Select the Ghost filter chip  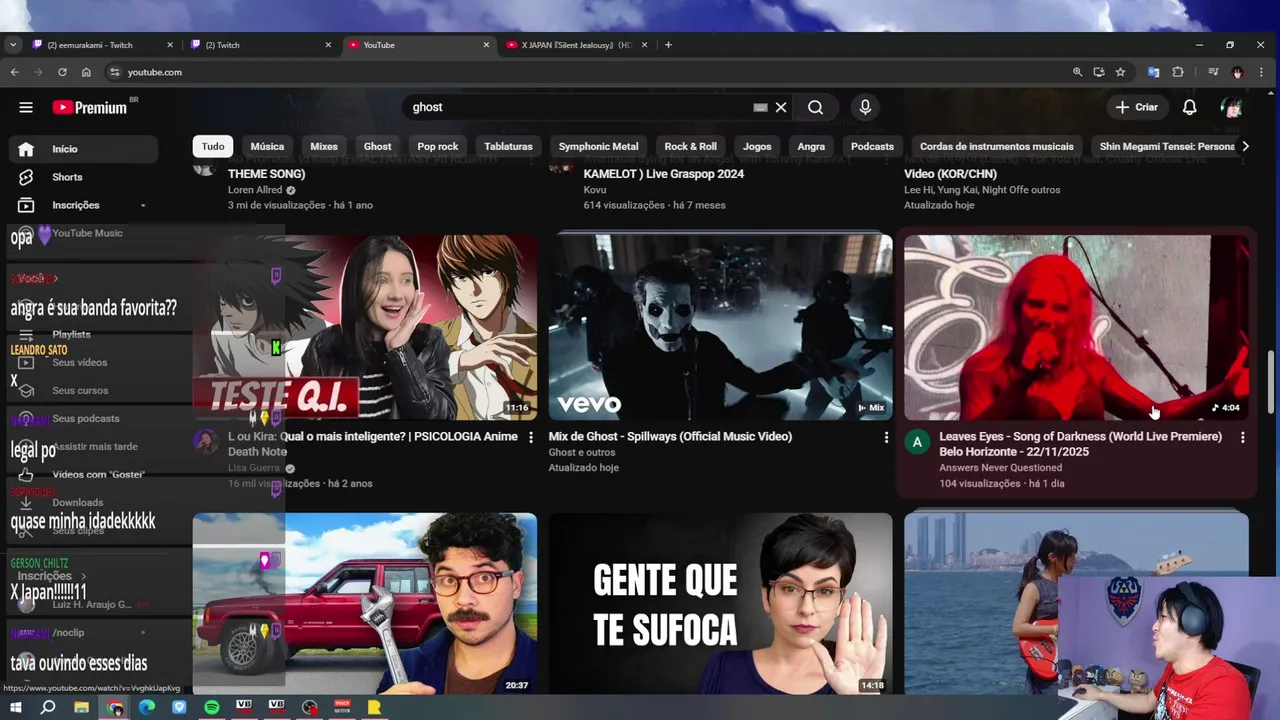pos(378,146)
